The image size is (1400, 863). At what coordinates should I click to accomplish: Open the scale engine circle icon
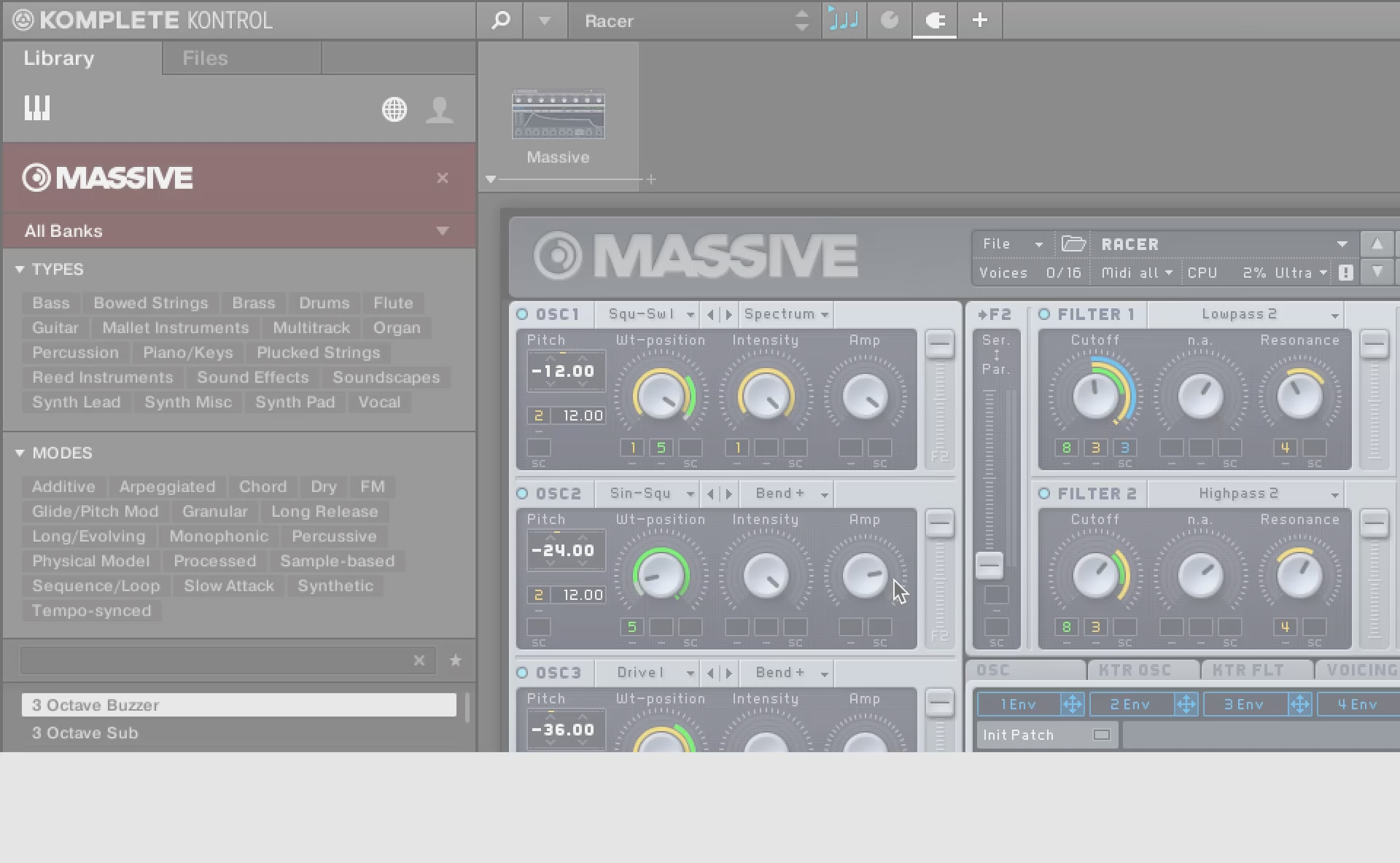pyautogui.click(x=890, y=20)
